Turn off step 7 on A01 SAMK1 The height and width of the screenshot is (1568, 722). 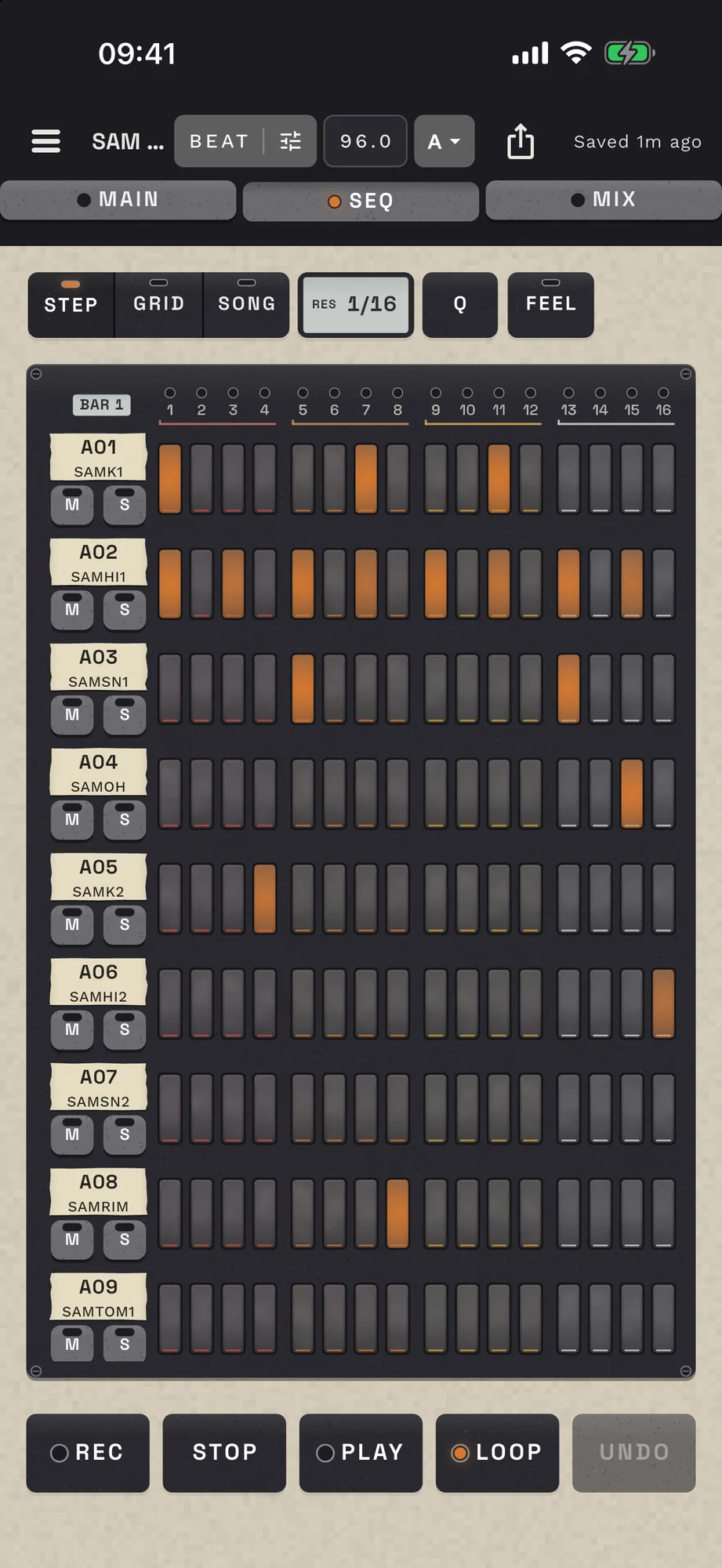[x=366, y=479]
